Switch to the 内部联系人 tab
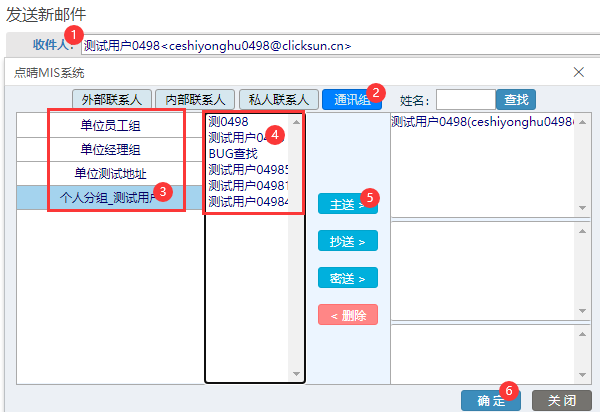The image size is (600, 412). coord(196,100)
